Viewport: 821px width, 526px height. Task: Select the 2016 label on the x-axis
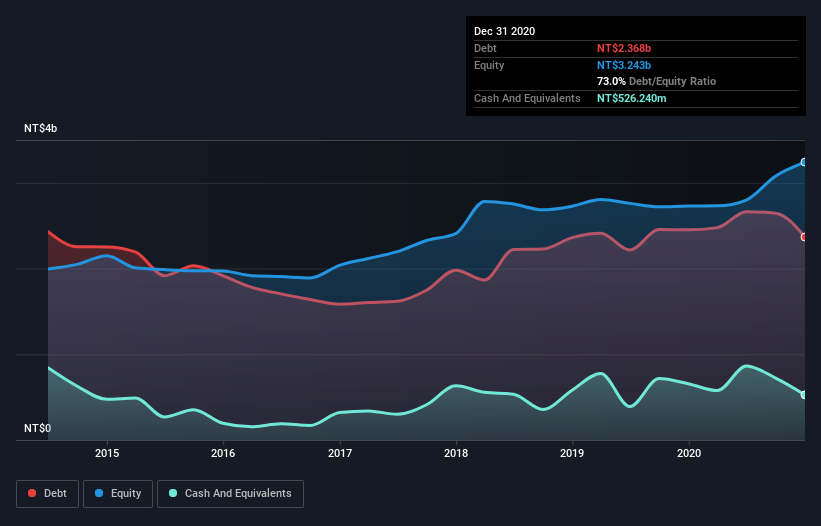[223, 452]
